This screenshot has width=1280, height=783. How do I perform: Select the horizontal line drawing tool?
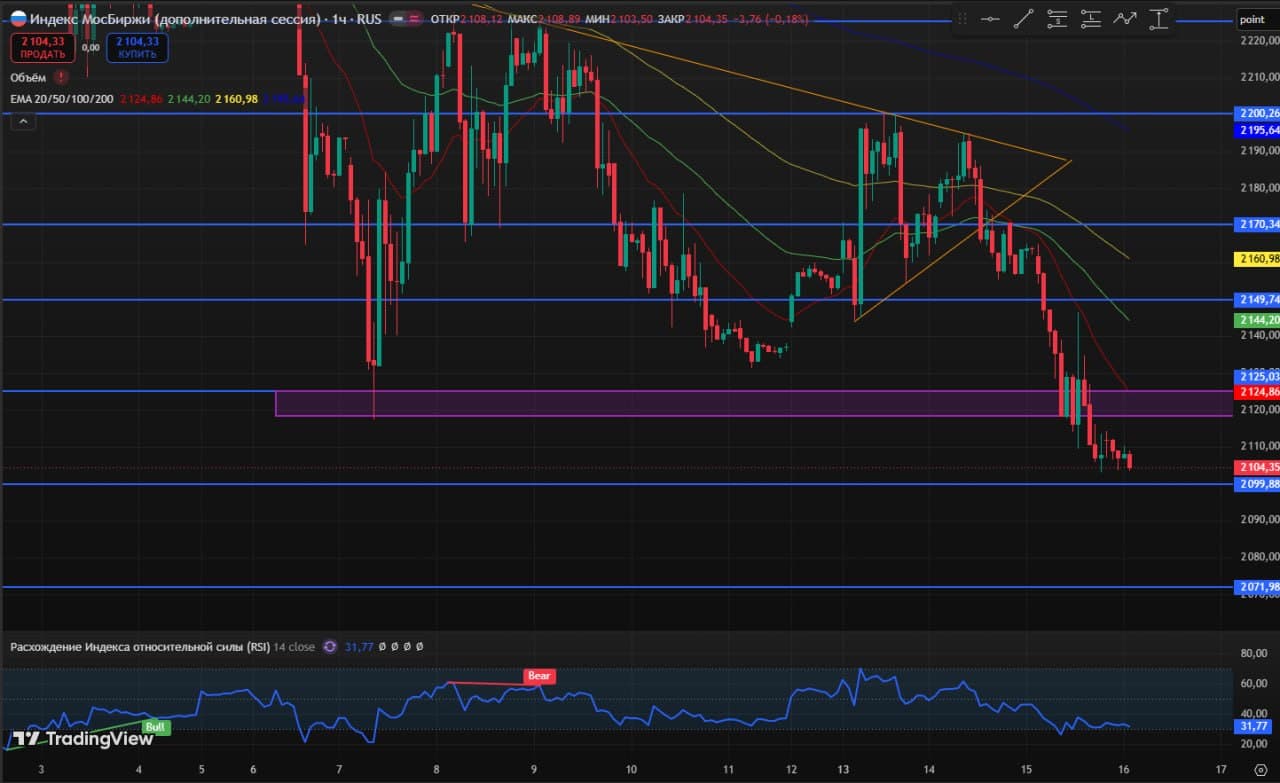(990, 19)
